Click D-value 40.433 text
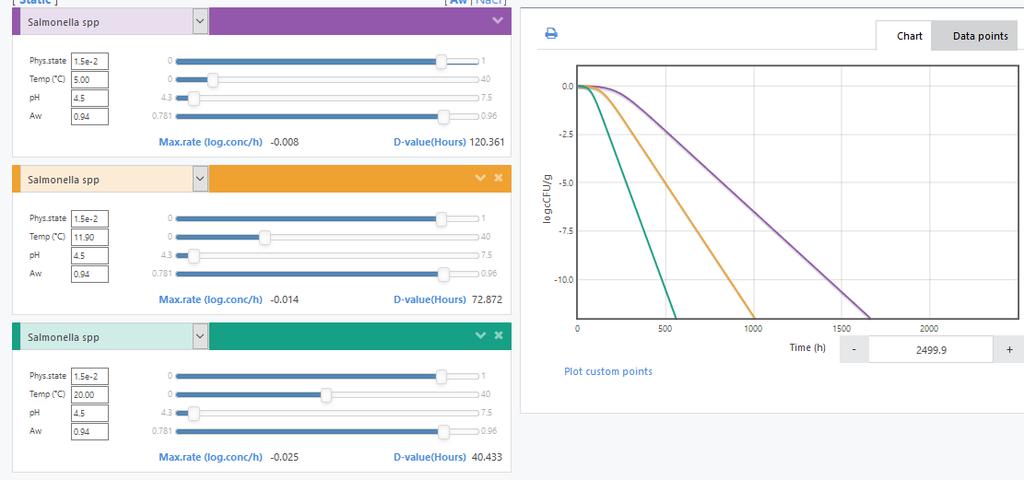Screen dimensions: 1024x480 pos(487,457)
